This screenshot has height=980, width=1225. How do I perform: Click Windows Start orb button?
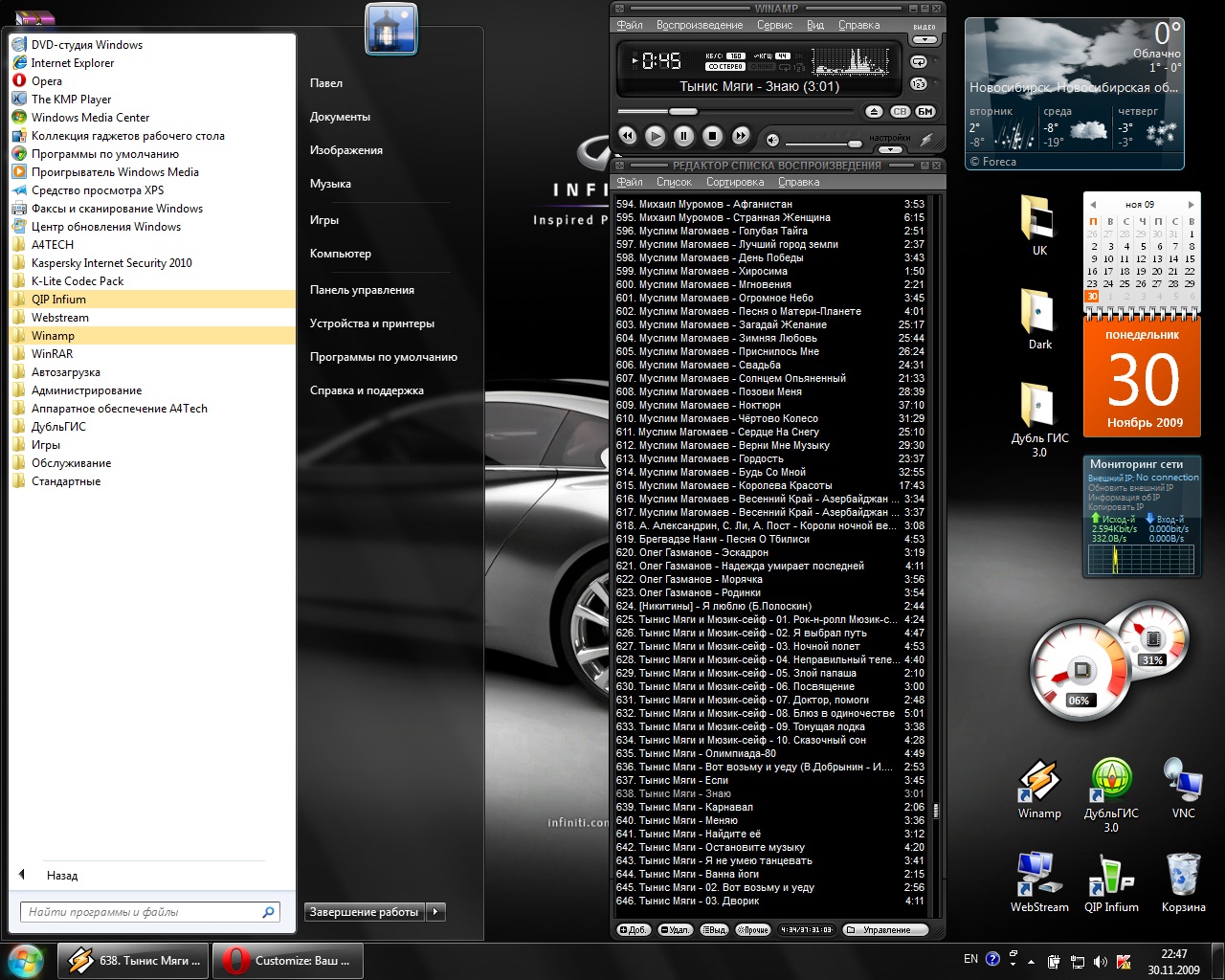[25, 960]
